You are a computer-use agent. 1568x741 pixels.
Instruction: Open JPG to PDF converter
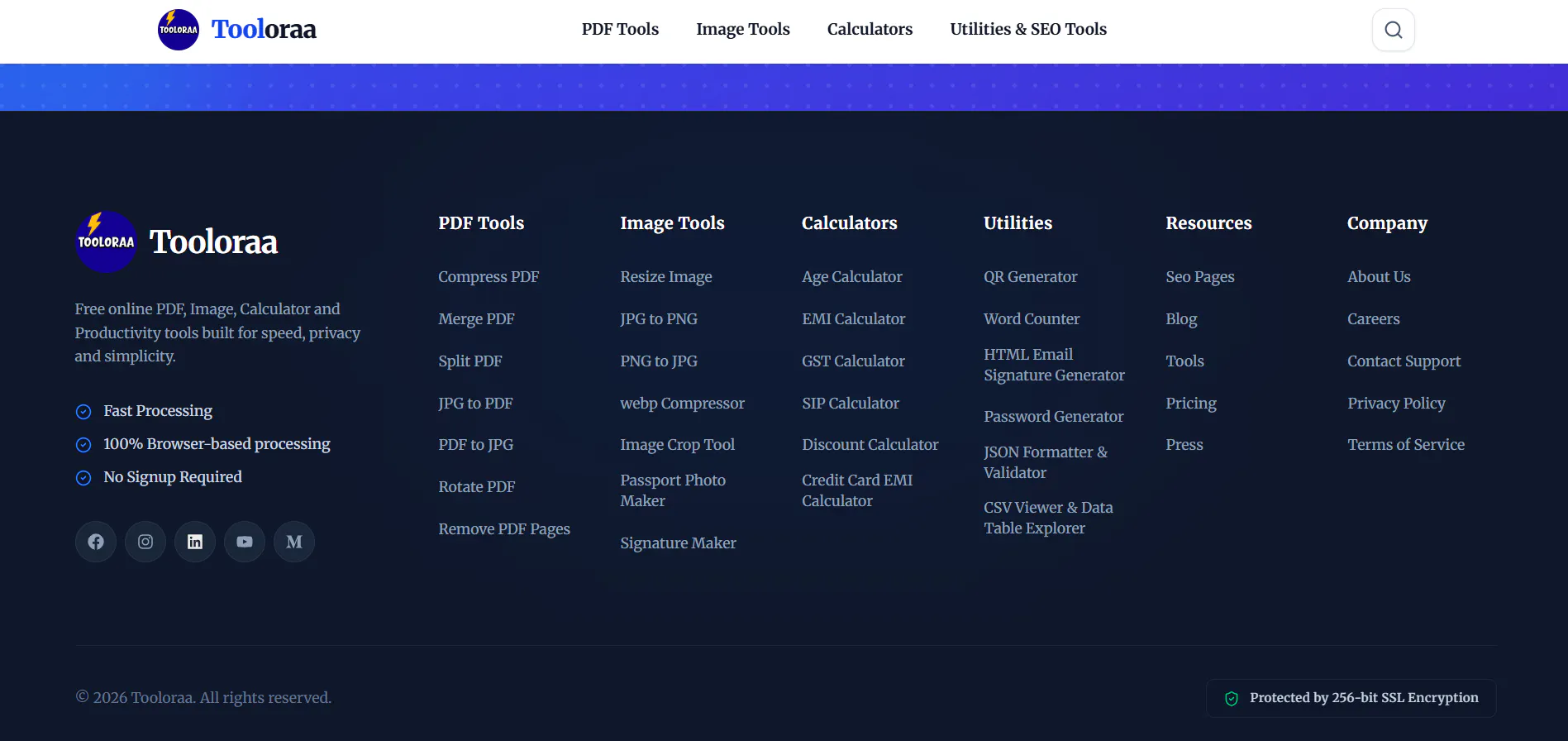coord(475,404)
